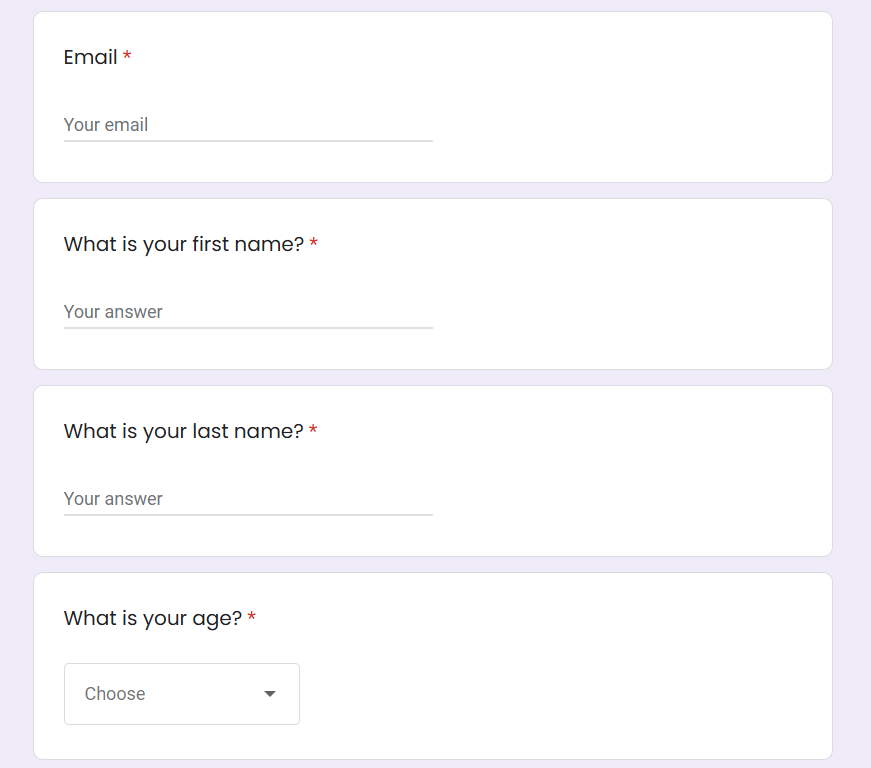Click the red asterisk next to Email

coord(127,56)
